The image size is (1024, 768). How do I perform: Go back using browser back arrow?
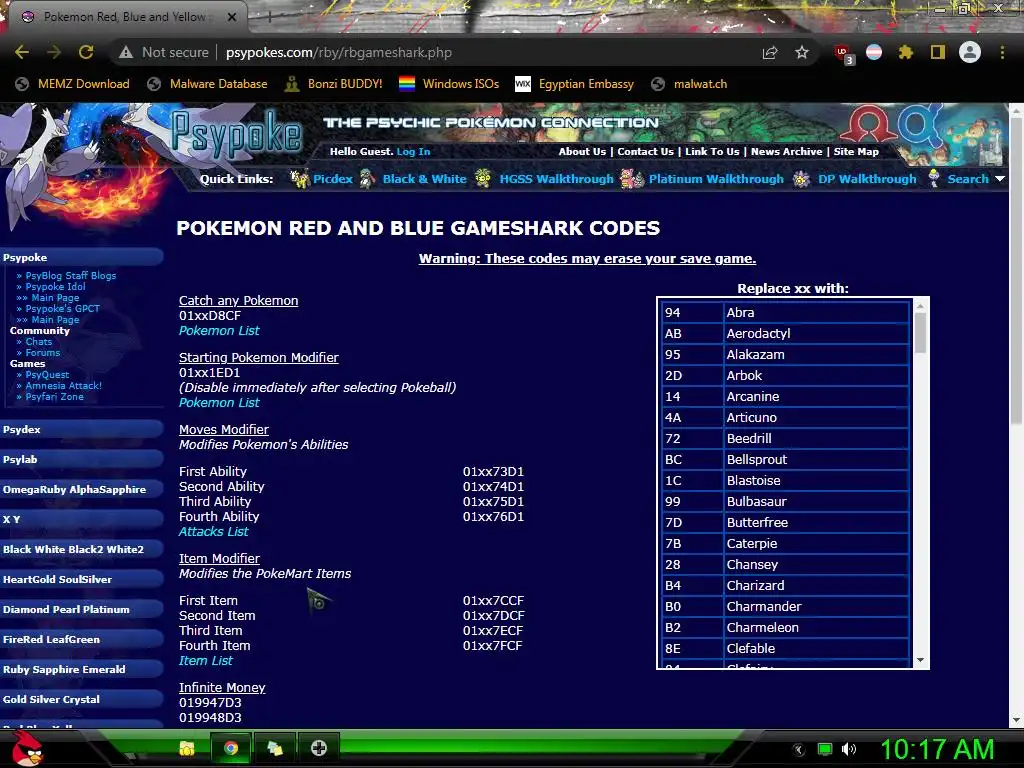point(22,52)
